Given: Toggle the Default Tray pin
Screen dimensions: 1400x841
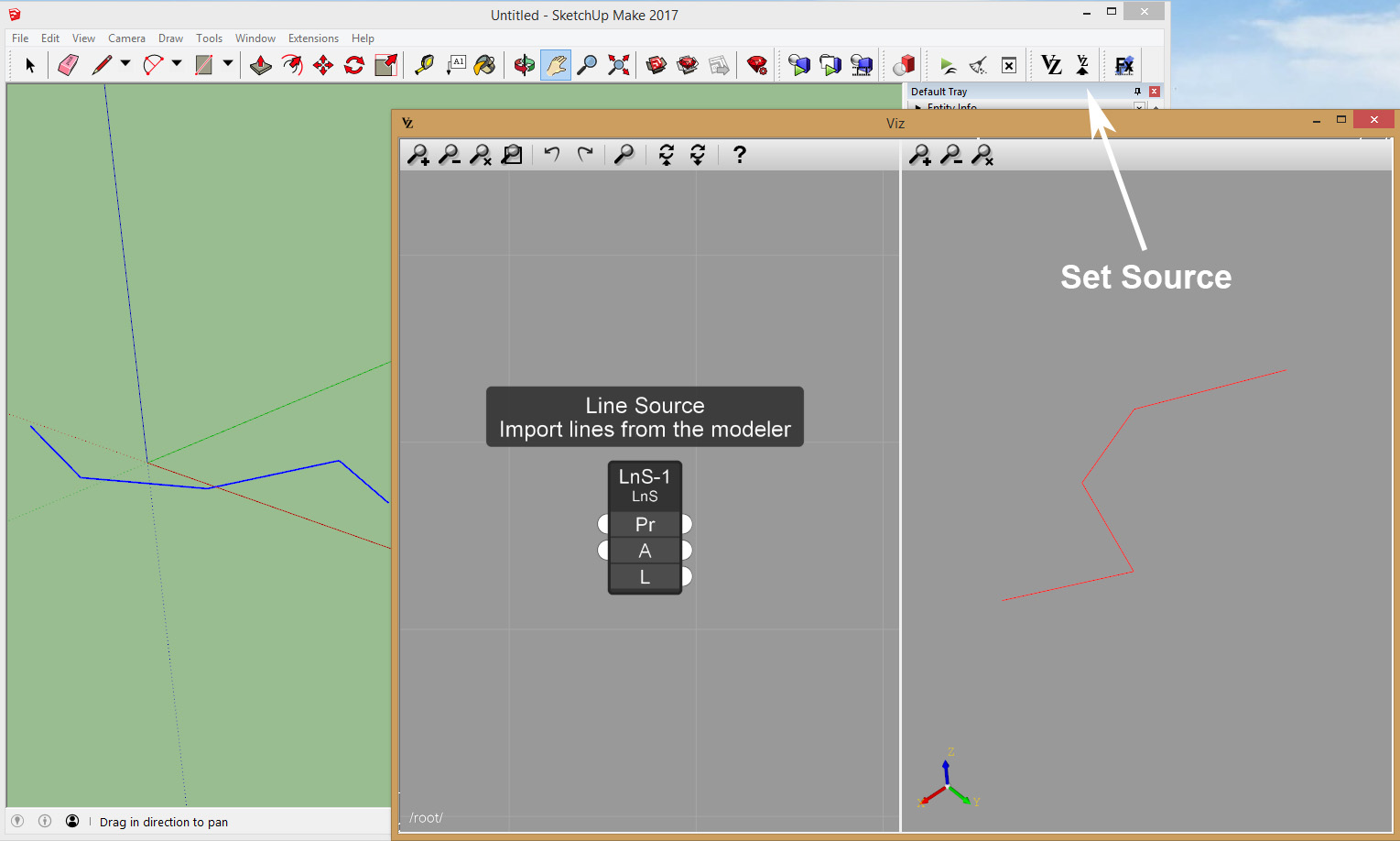Looking at the screenshot, I should pyautogui.click(x=1137, y=92).
